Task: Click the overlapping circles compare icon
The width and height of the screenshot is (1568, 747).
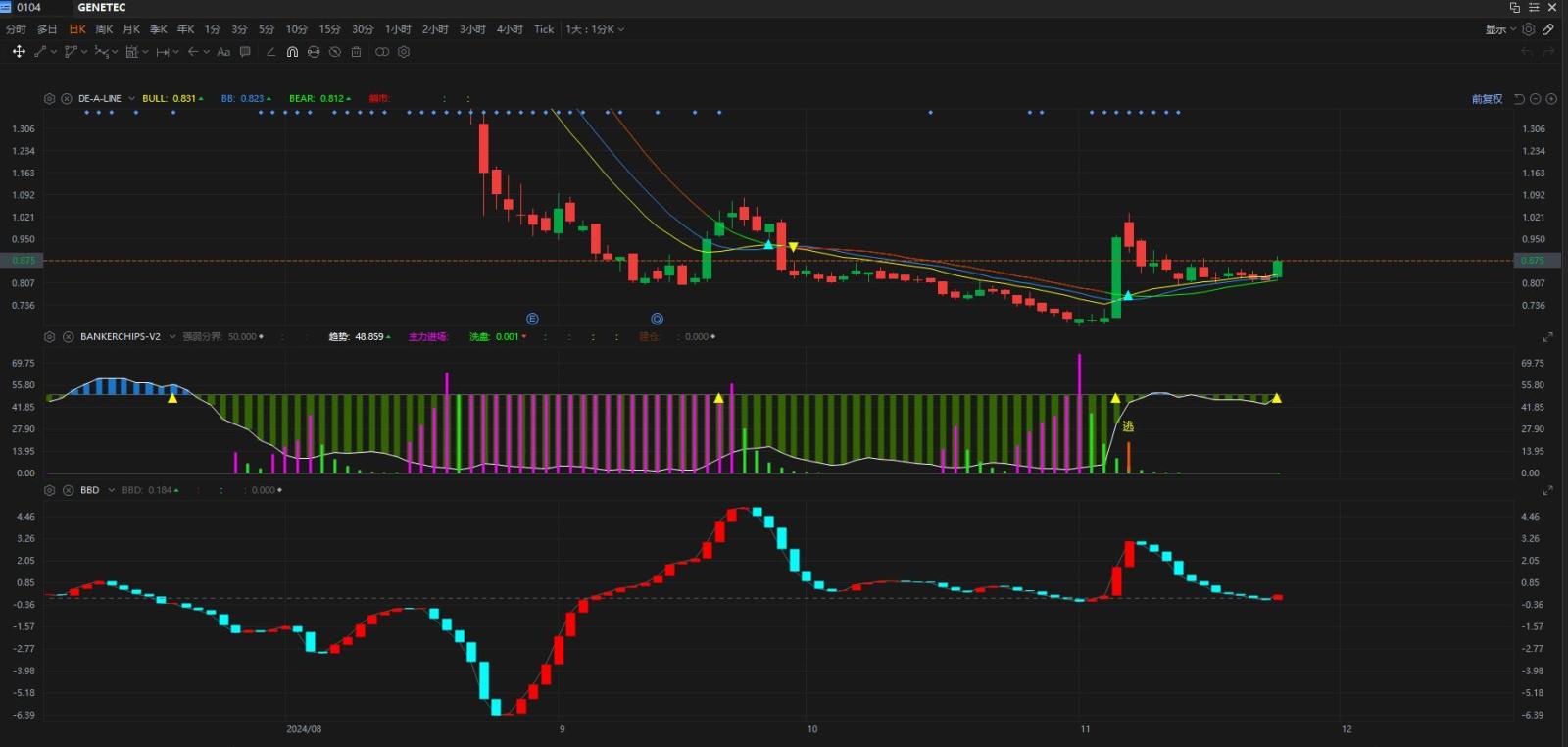Action: (x=382, y=52)
